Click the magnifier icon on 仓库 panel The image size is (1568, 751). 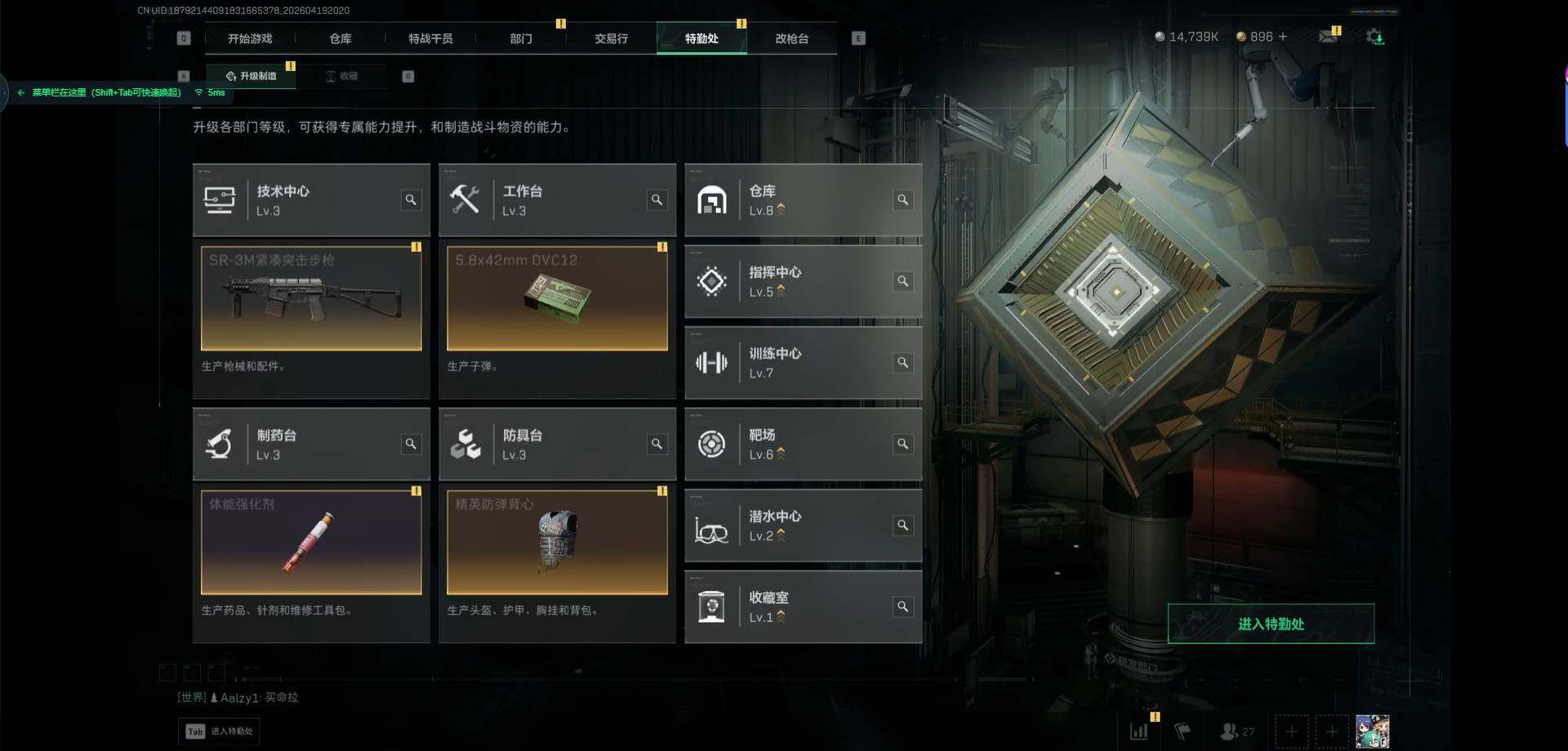(902, 200)
